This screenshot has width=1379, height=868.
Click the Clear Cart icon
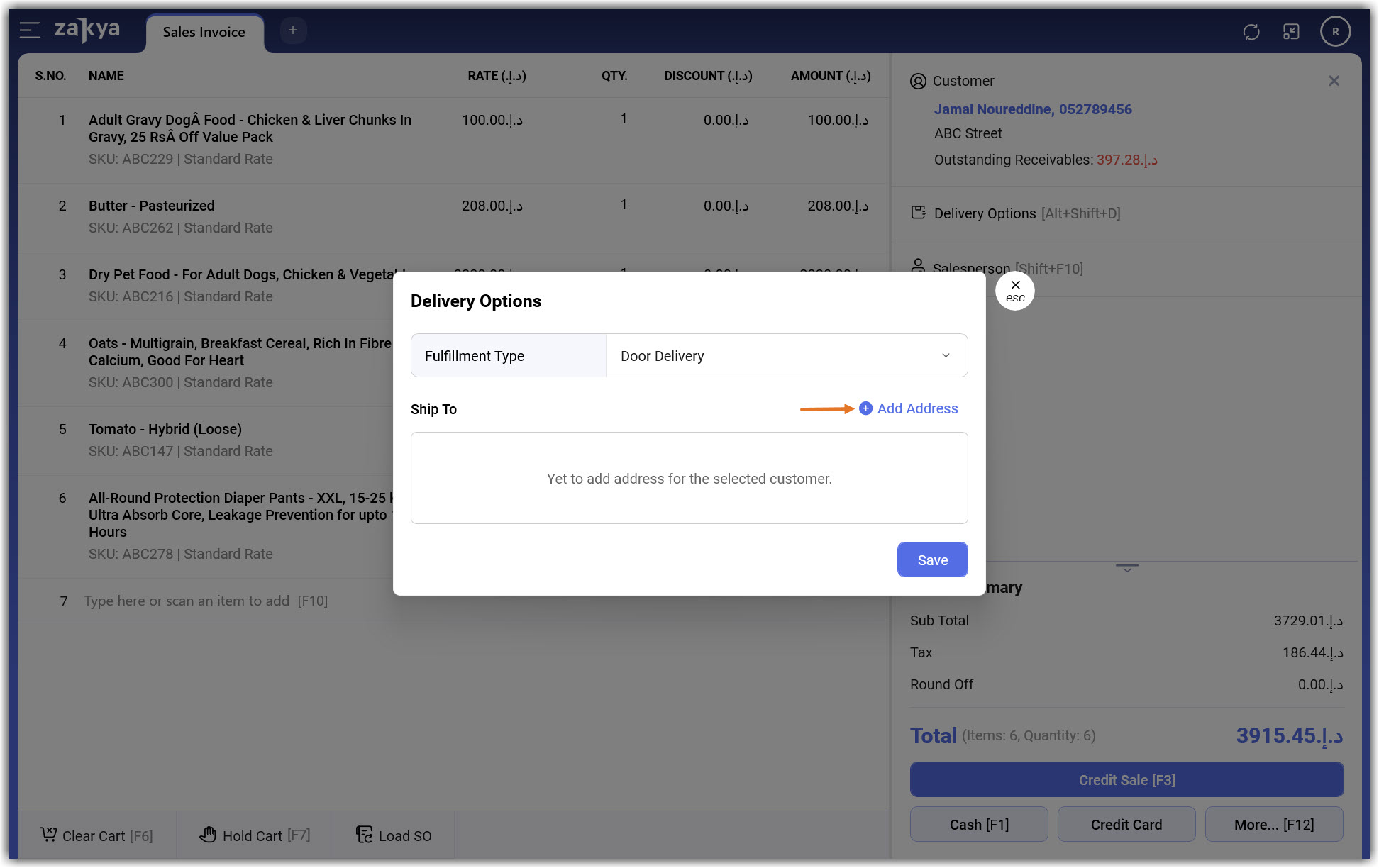[x=48, y=835]
